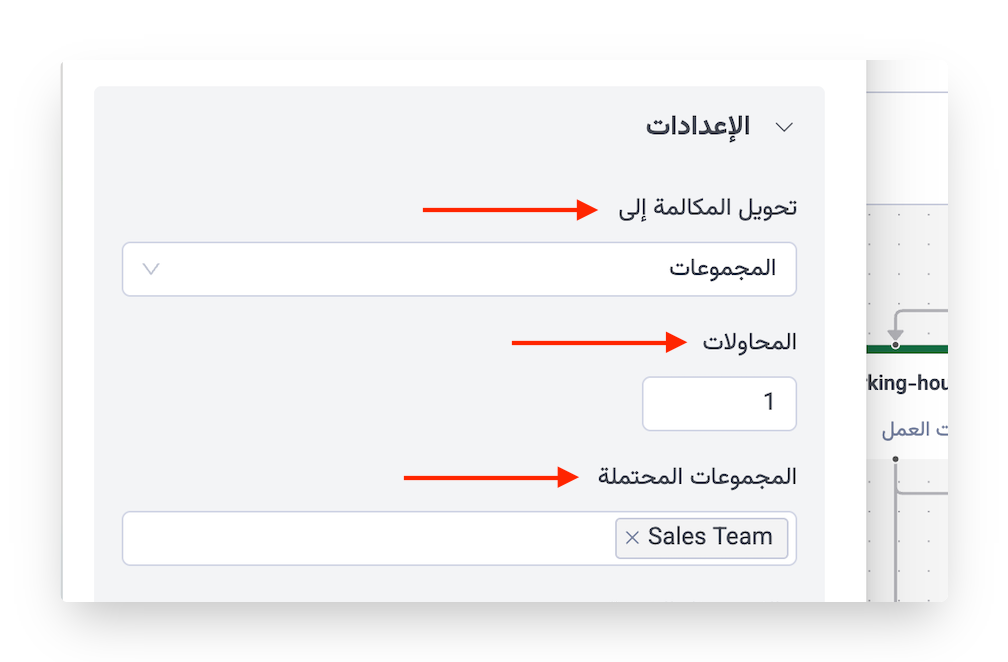Image resolution: width=1008 pixels, height=662 pixels.
Task: Click the node's bottom output connector dot
Action: click(895, 459)
